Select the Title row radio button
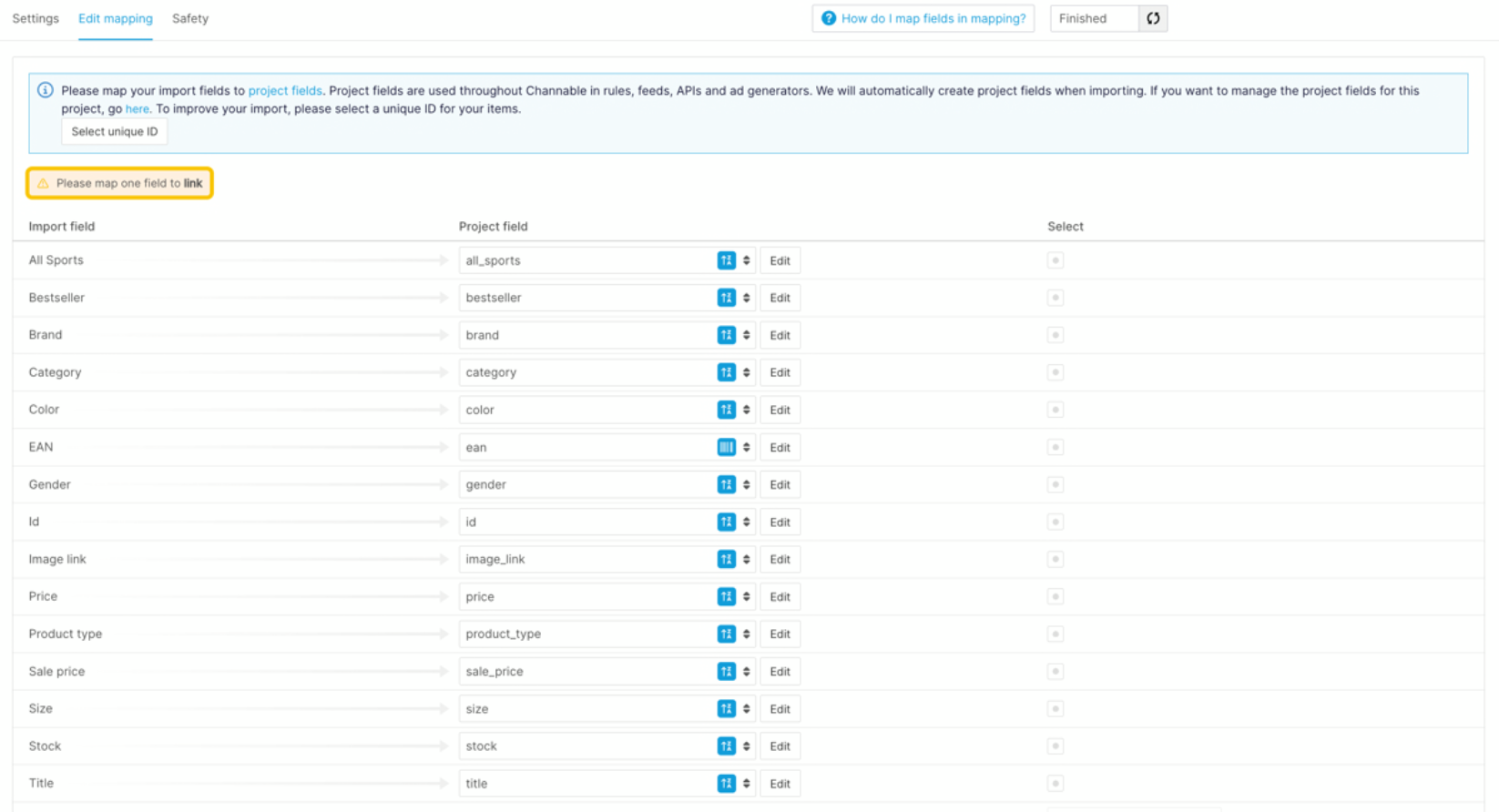The width and height of the screenshot is (1499, 812). coord(1055,783)
